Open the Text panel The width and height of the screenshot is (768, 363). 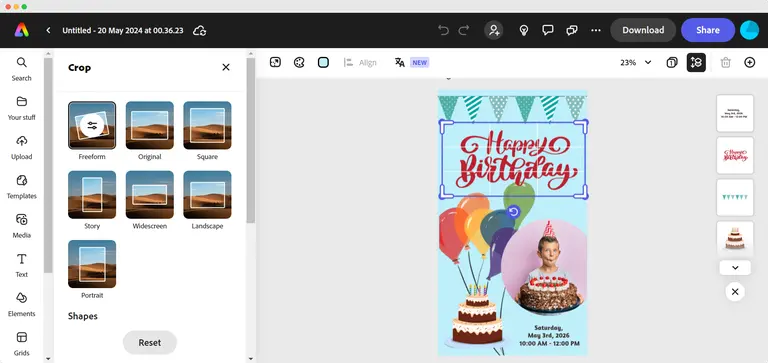pos(22,265)
